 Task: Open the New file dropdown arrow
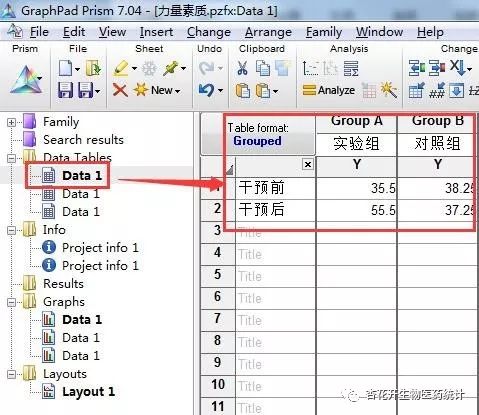click(x=77, y=69)
